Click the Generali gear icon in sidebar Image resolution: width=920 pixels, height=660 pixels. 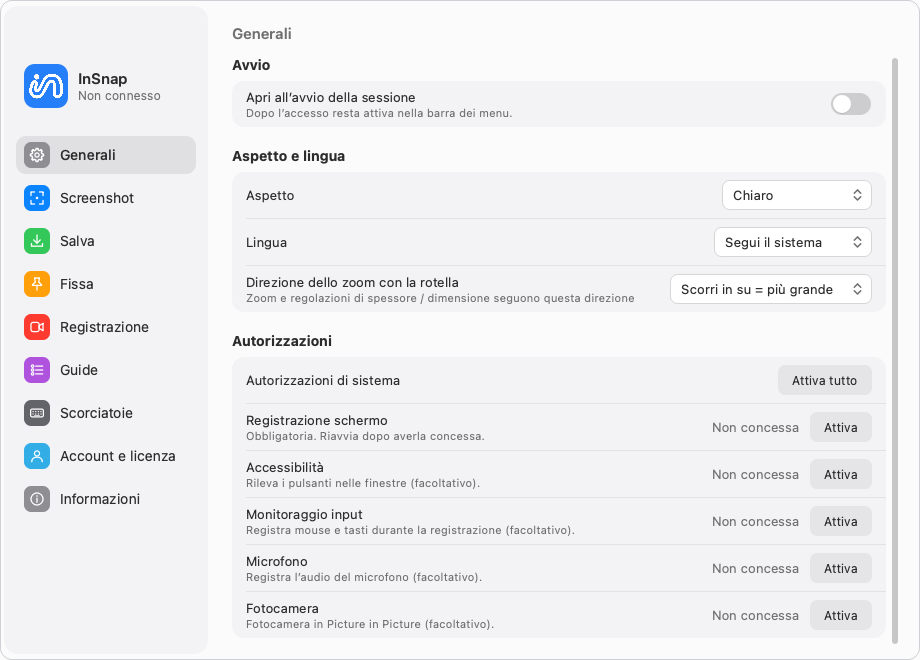(37, 155)
